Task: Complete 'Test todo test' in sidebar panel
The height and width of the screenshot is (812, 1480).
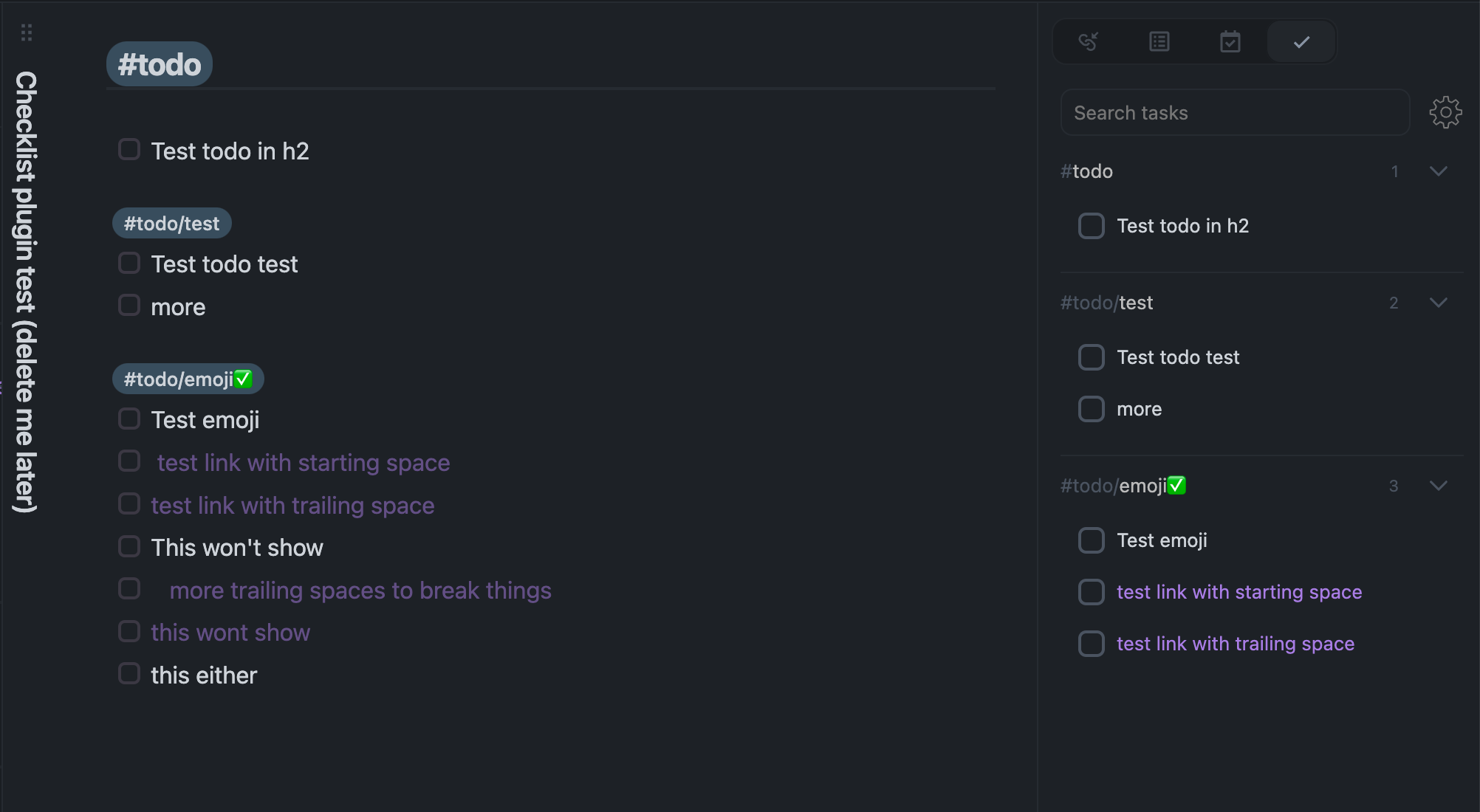Action: pyautogui.click(x=1091, y=357)
